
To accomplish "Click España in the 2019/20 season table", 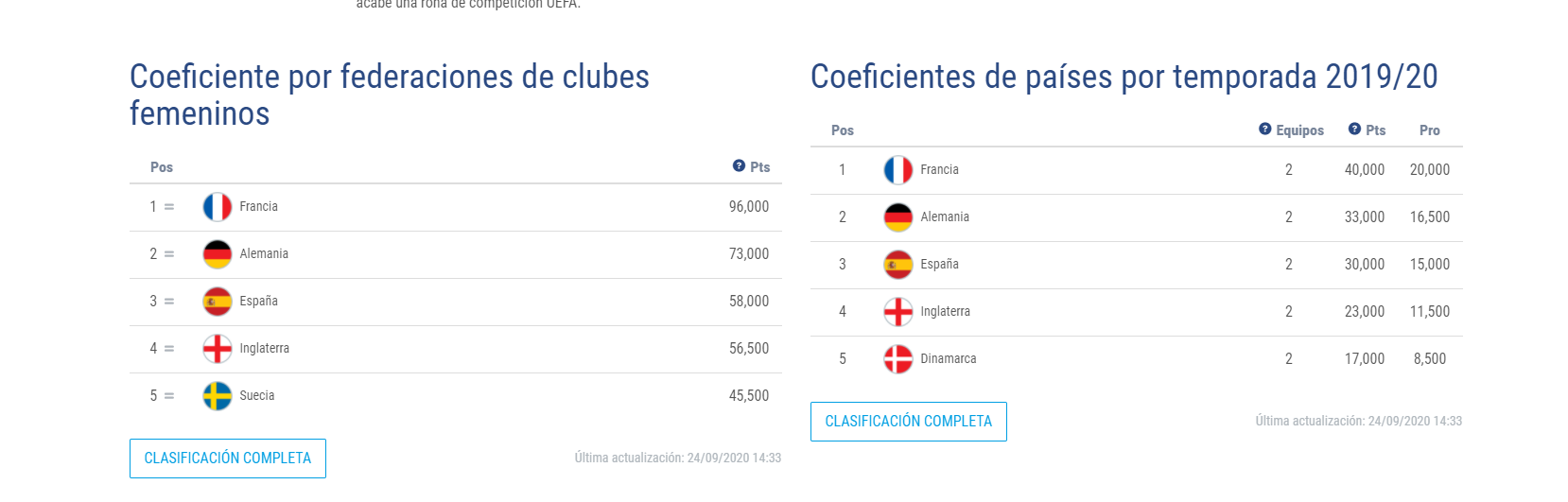I will point(940,265).
